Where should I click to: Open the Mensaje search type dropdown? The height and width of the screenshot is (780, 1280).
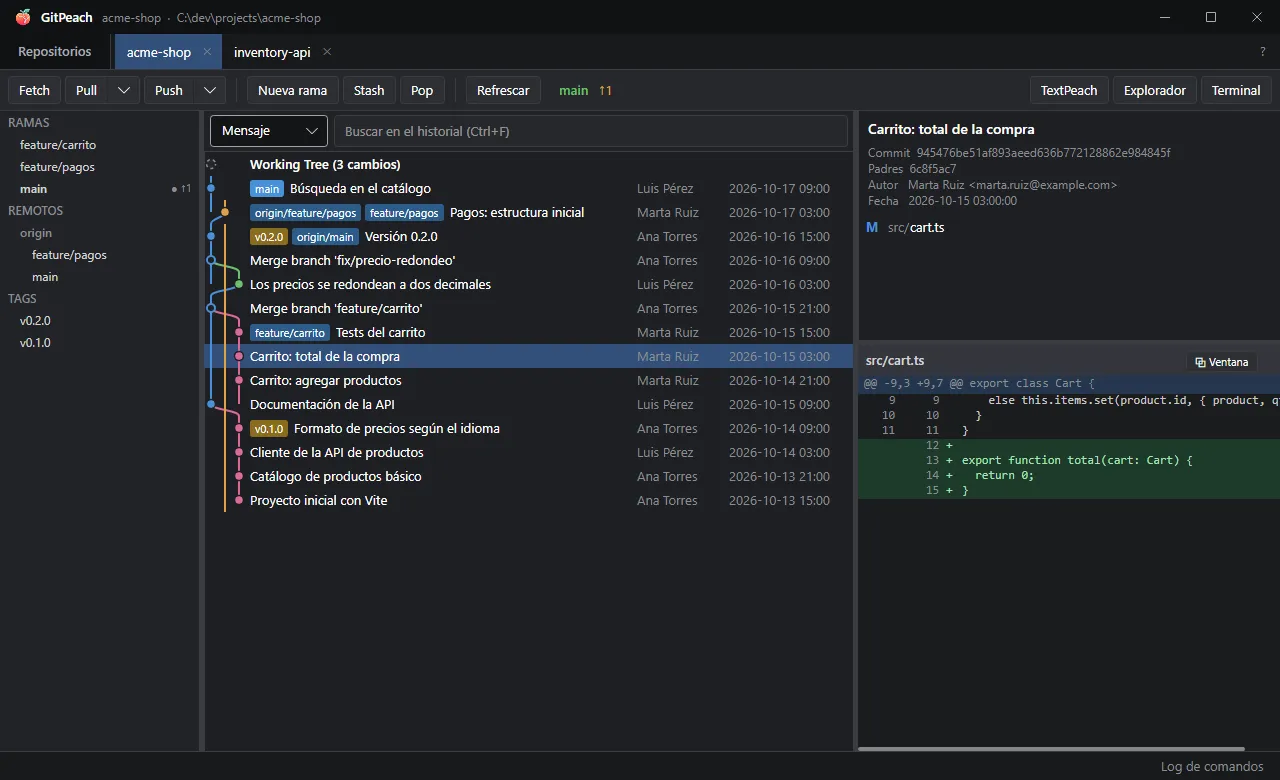pyautogui.click(x=269, y=131)
